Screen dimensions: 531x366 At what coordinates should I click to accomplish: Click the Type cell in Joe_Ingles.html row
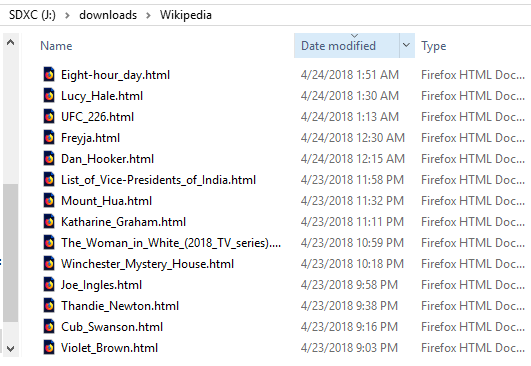pyautogui.click(x=473, y=285)
